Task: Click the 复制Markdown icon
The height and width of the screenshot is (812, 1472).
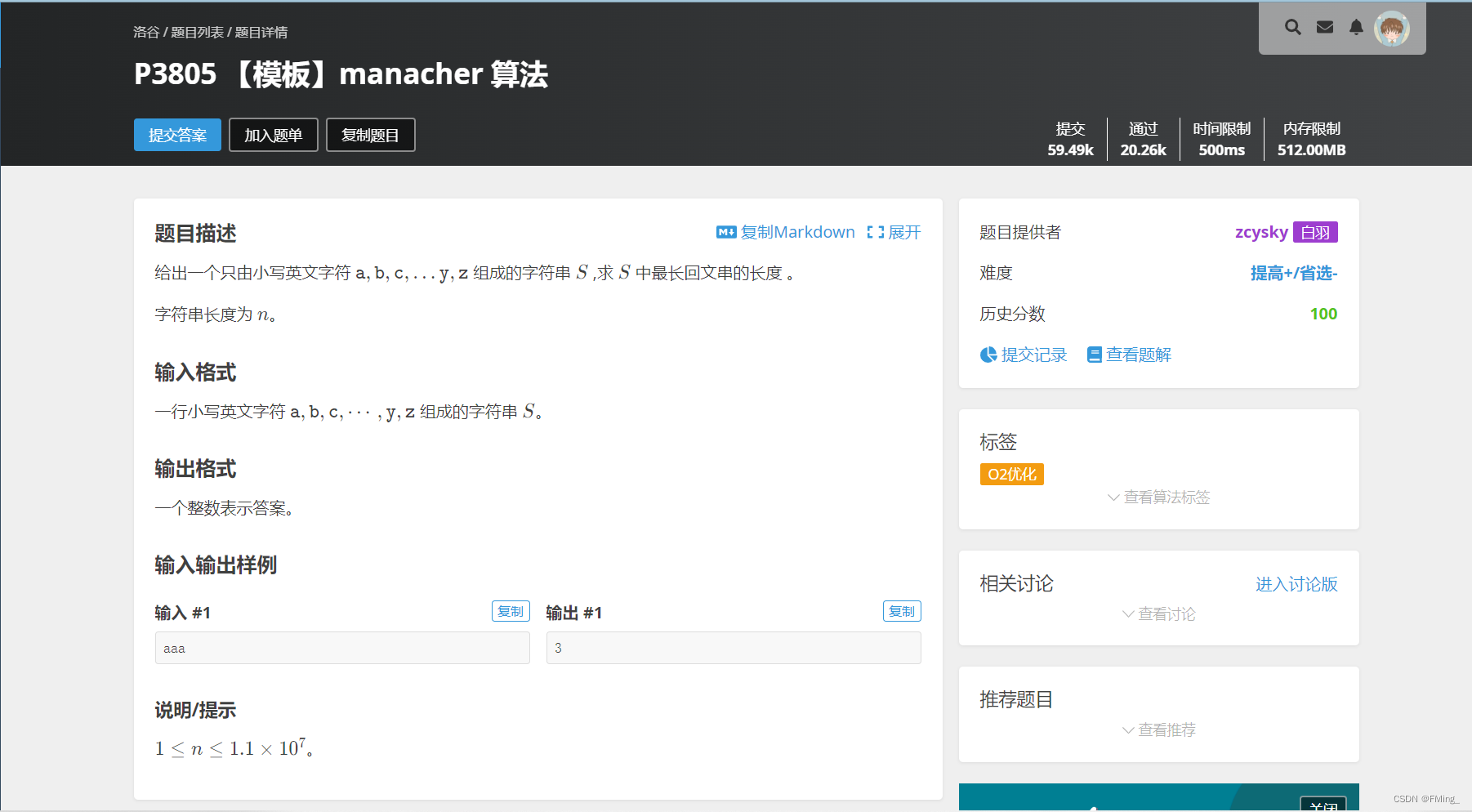Action: tap(726, 232)
